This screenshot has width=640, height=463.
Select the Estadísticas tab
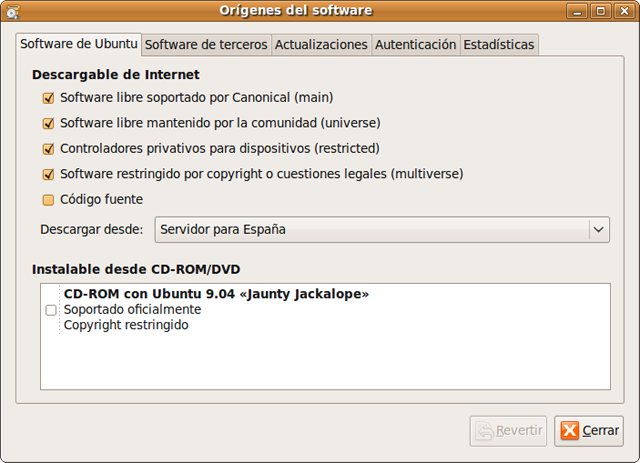[498, 45]
